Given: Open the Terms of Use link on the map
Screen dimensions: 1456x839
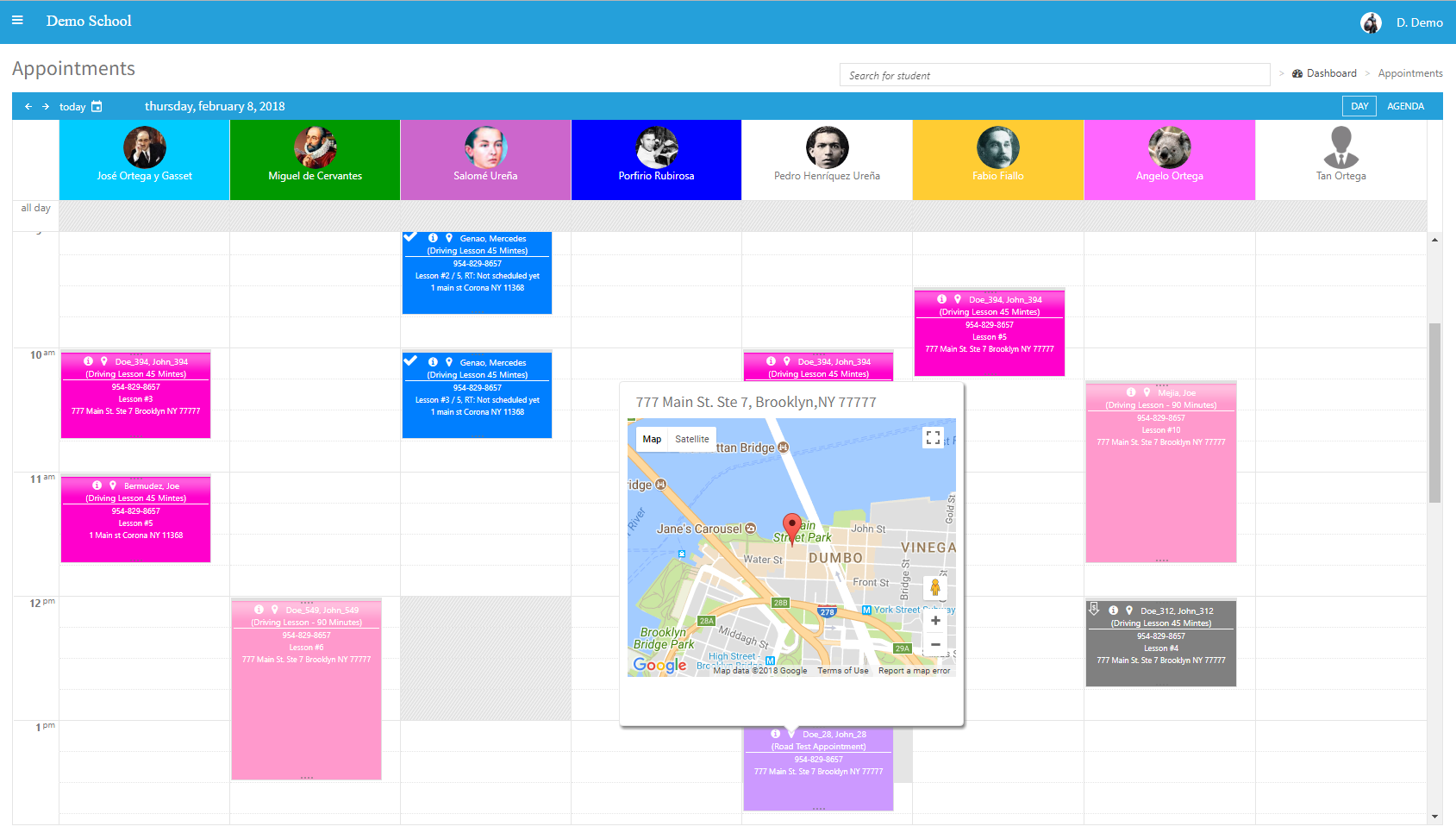Looking at the screenshot, I should 842,670.
